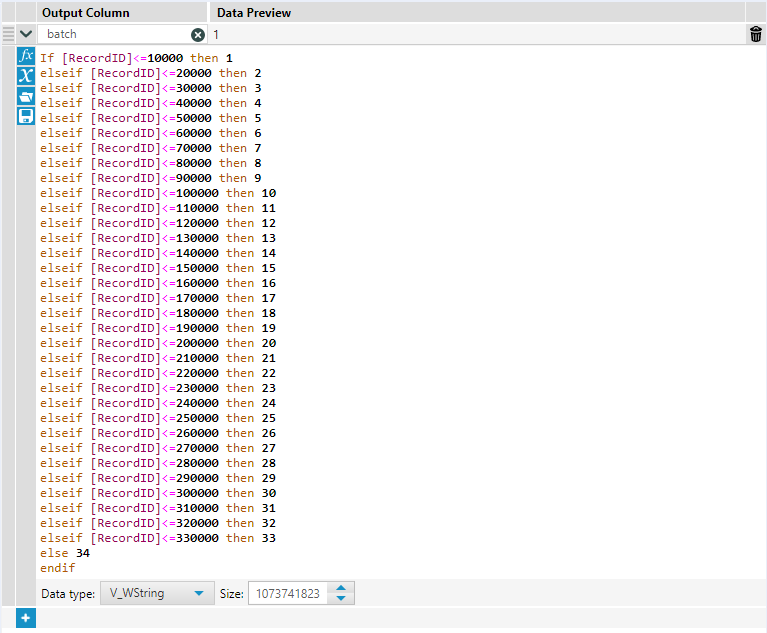Collapse the batch expression with the chevron
Viewport: 767px width, 633px height.
pos(26,34)
